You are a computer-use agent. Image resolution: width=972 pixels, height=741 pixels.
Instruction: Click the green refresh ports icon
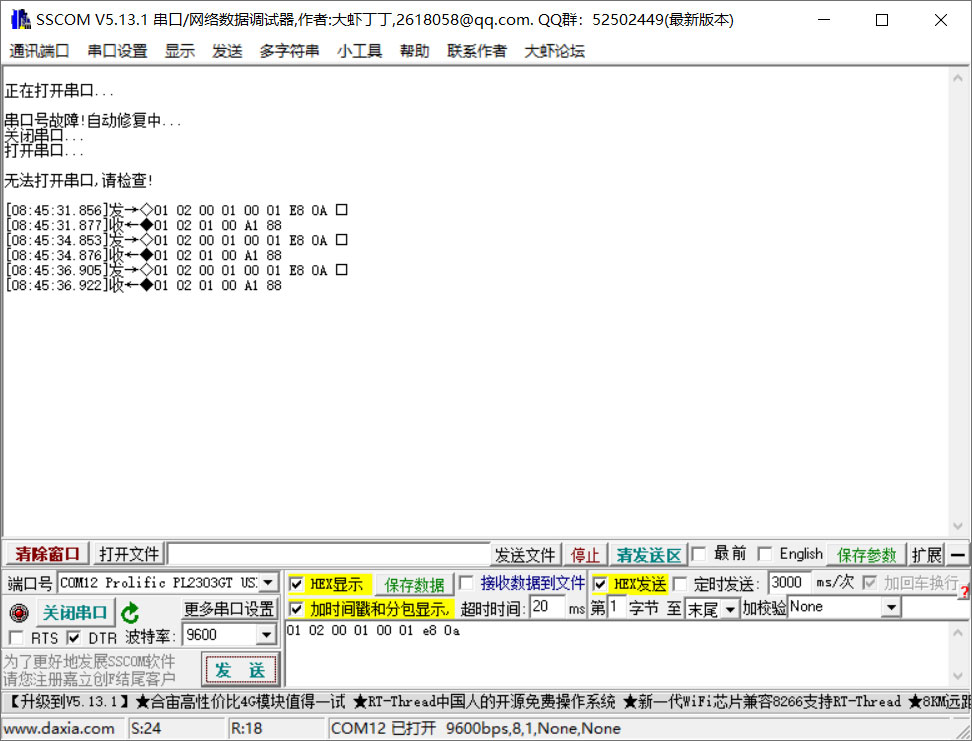(x=130, y=613)
